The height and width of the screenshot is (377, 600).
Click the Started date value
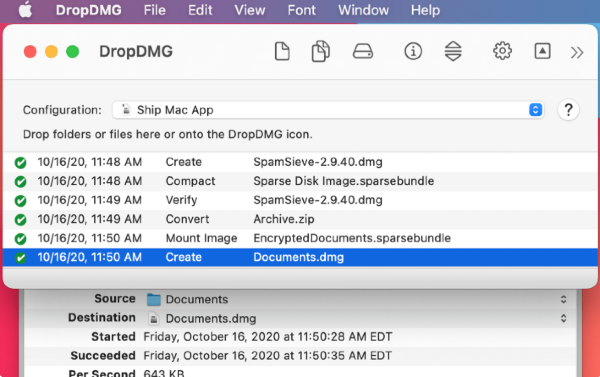click(x=267, y=337)
